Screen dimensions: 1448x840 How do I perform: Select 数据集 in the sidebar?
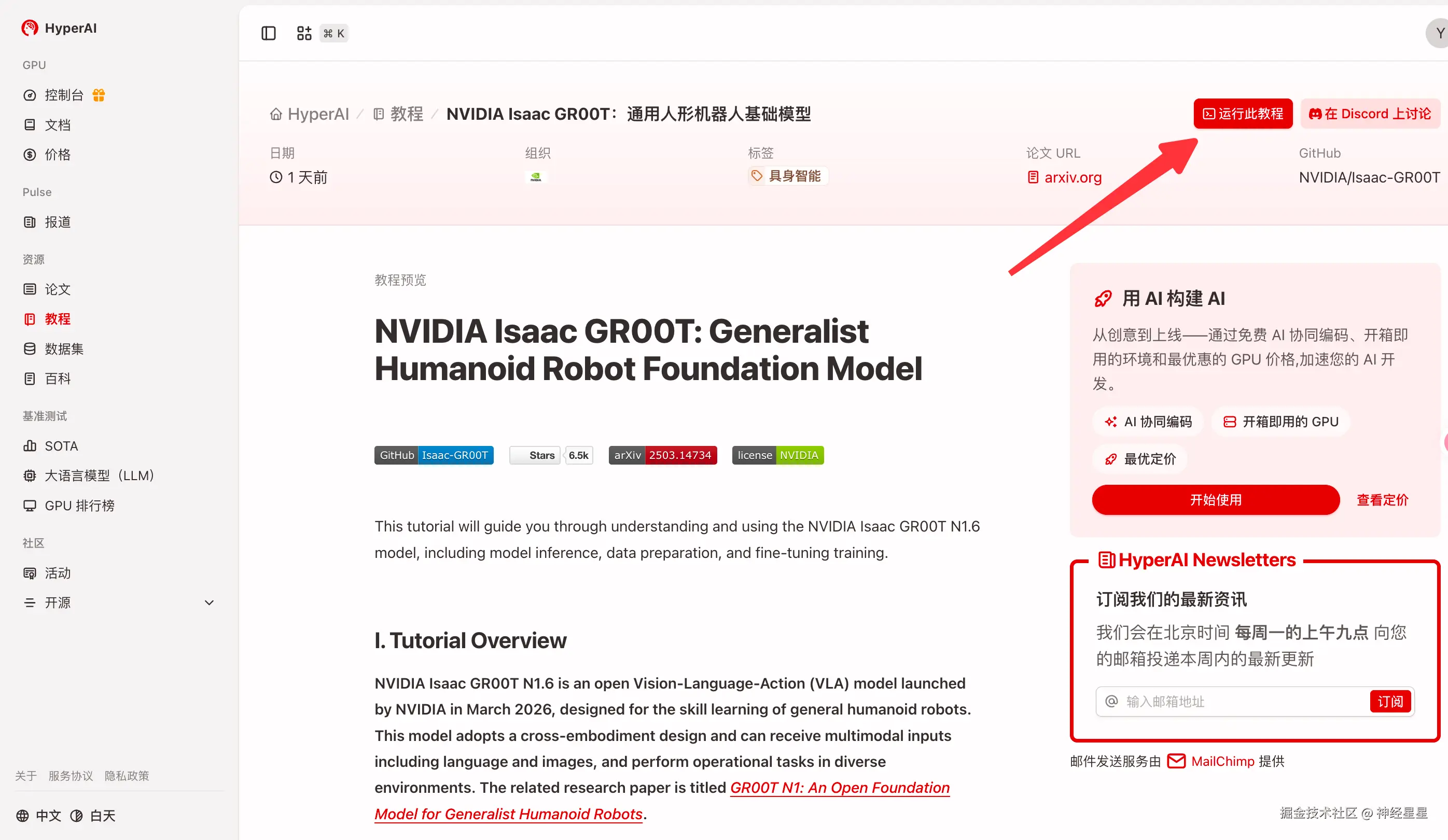coord(64,349)
